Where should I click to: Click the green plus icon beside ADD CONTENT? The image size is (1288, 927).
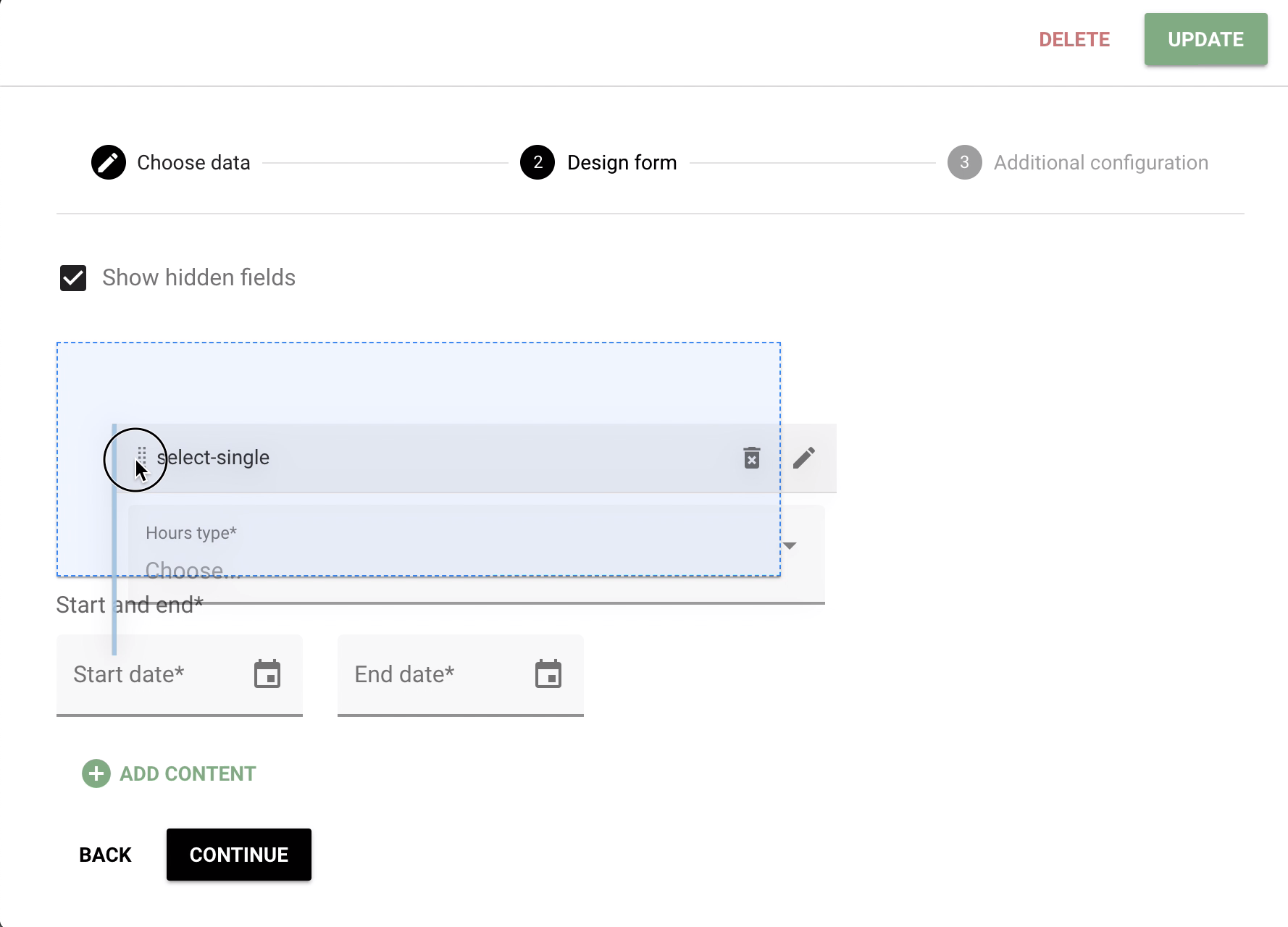pyautogui.click(x=95, y=773)
